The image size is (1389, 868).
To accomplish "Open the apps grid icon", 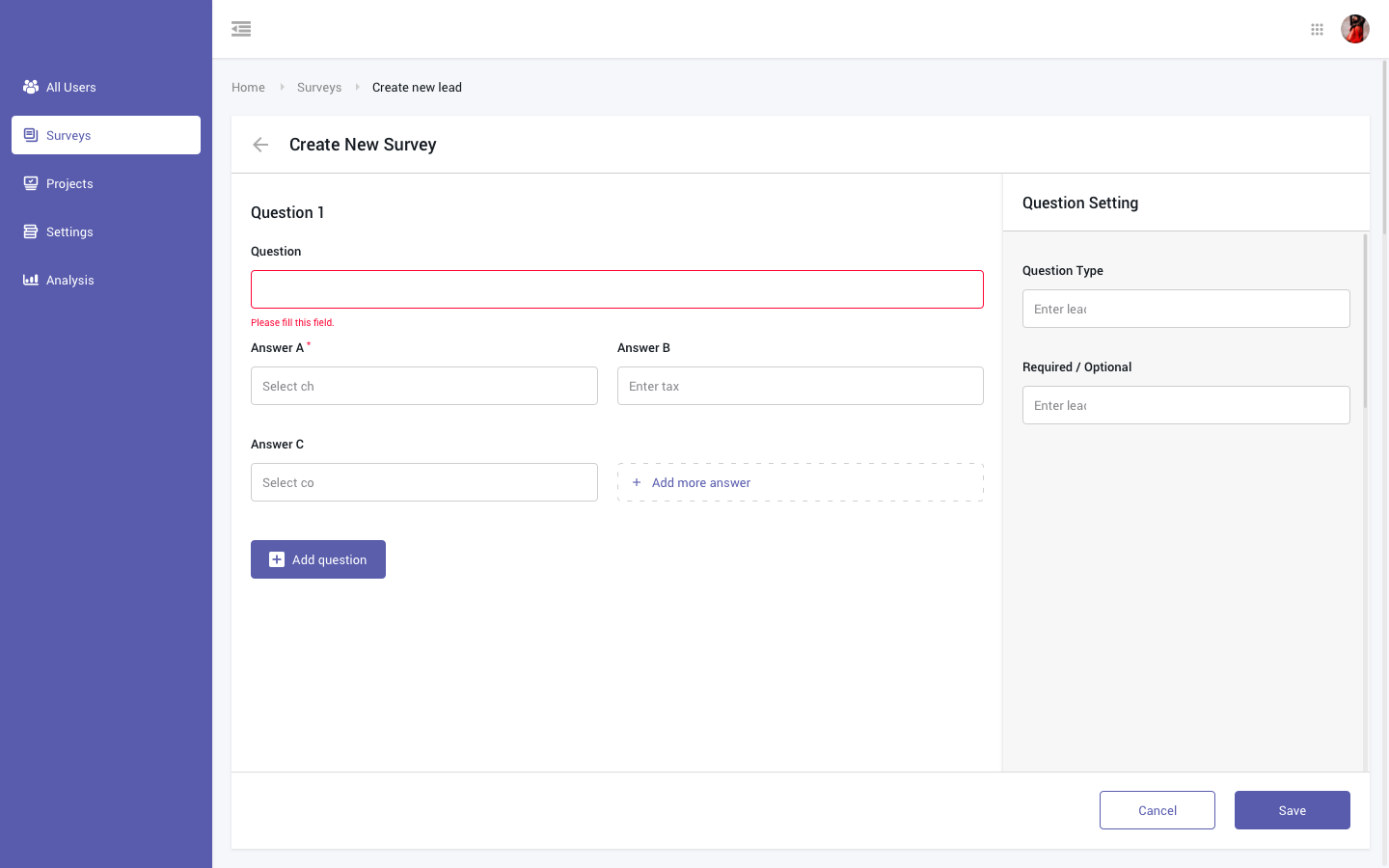I will [x=1317, y=29].
